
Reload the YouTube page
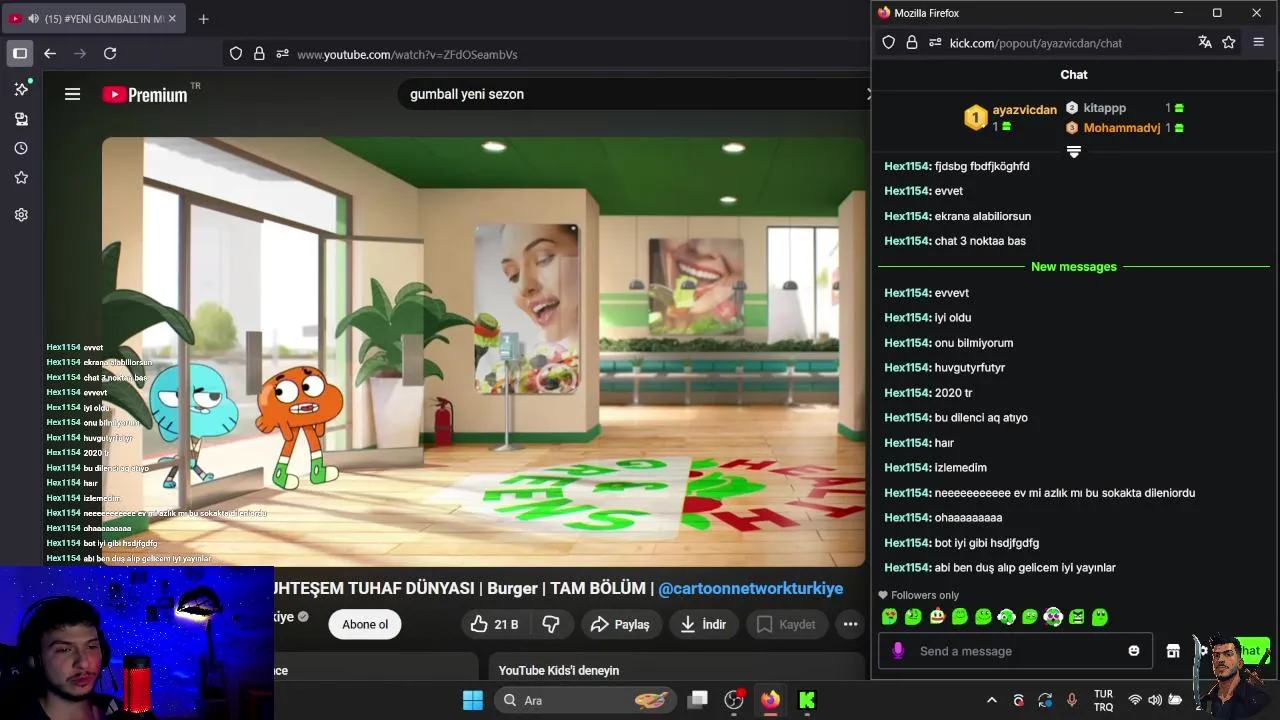pyautogui.click(x=110, y=53)
